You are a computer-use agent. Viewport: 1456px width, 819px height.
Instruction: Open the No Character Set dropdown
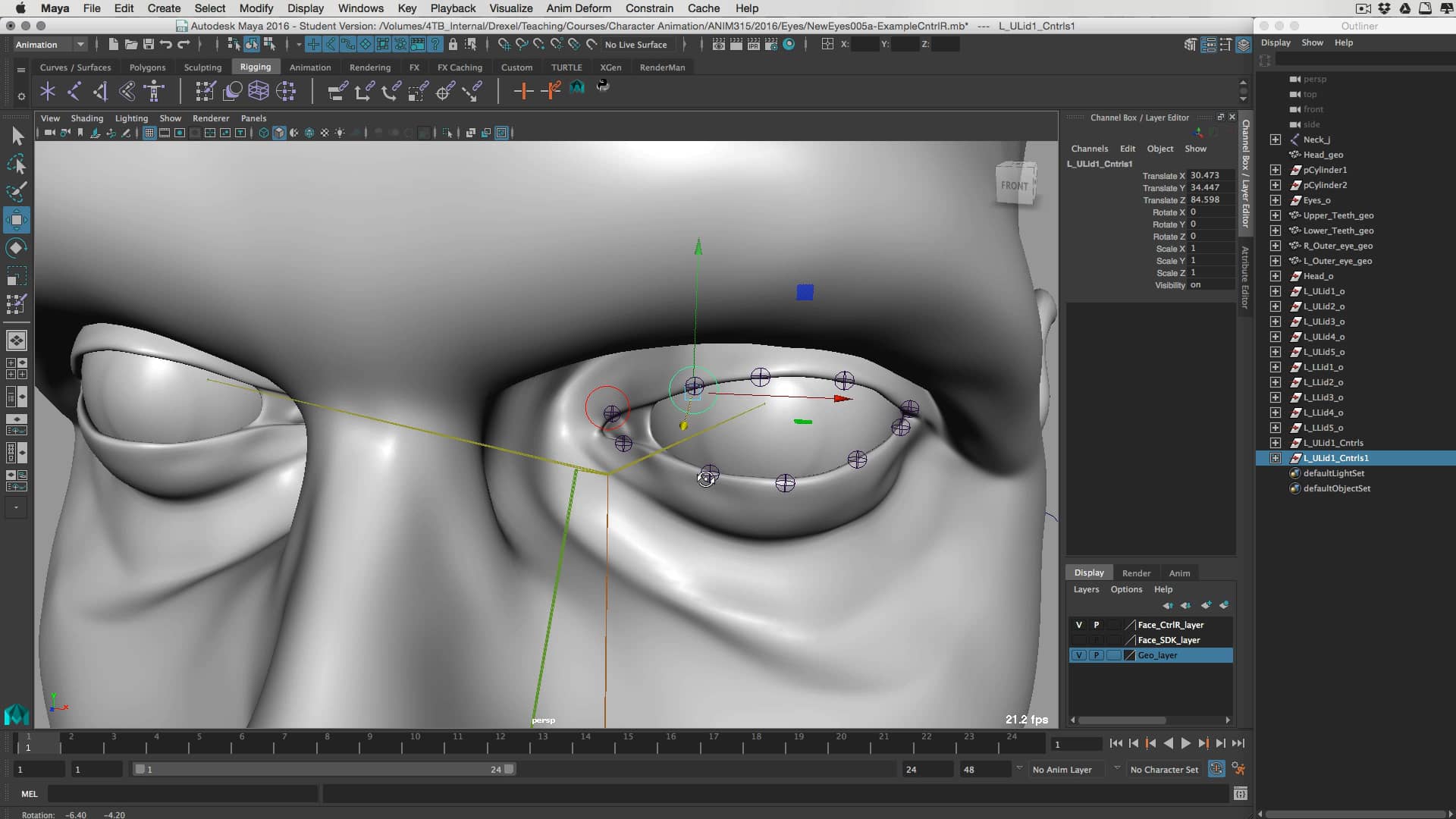tap(1164, 769)
